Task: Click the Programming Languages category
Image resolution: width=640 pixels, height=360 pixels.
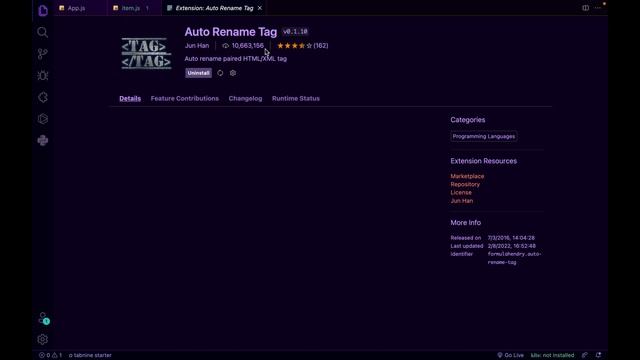Action: (484, 136)
